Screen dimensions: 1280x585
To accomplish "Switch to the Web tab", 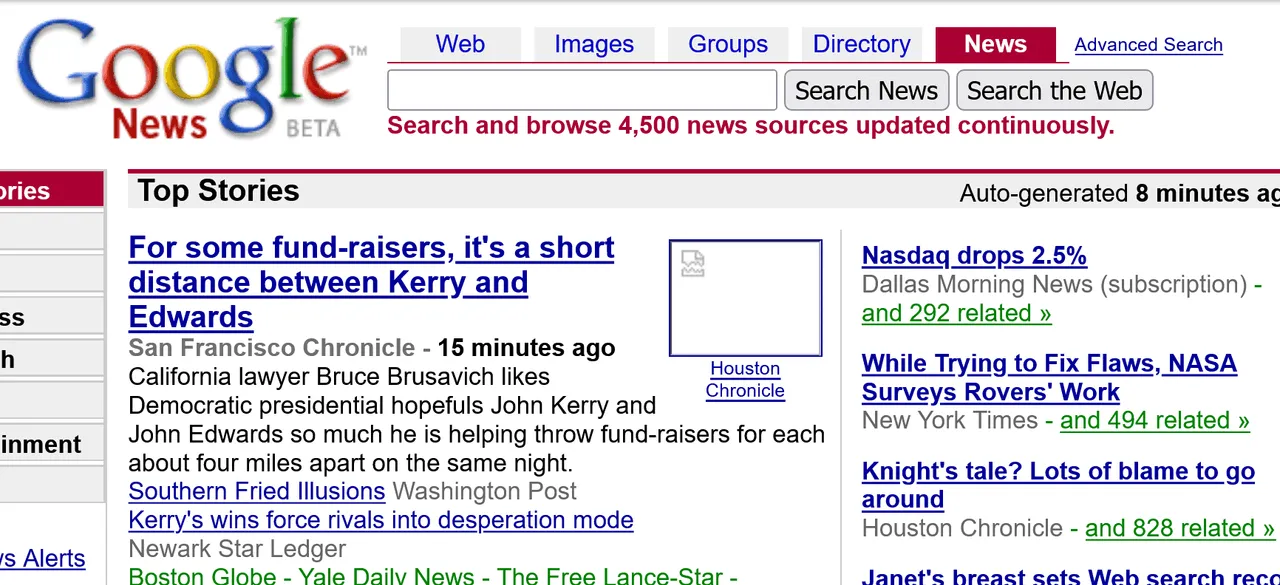I will 460,44.
